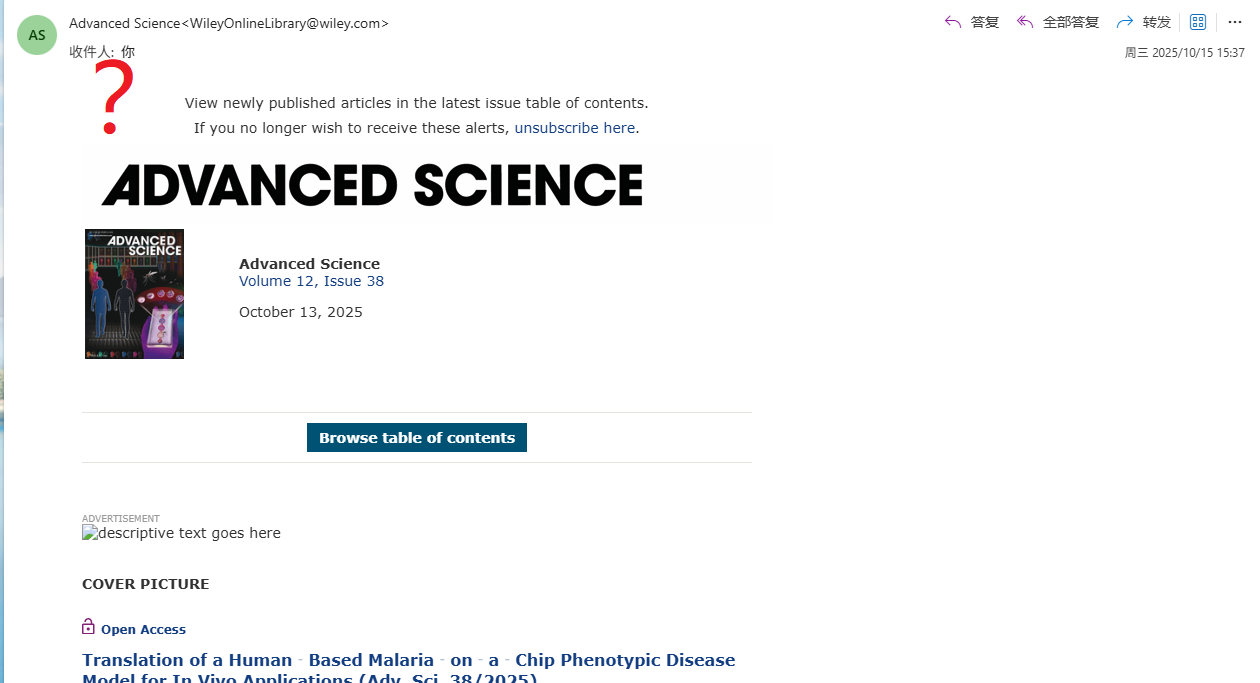Click Browse table of contents button
The height and width of the screenshot is (683, 1260).
pos(417,438)
